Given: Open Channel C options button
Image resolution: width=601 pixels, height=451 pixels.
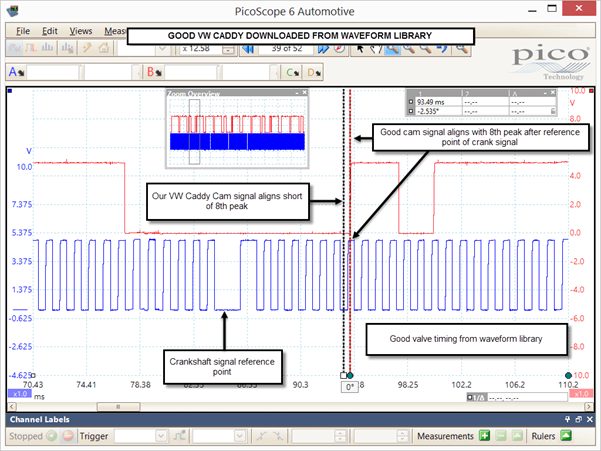Looking at the screenshot, I should (293, 72).
